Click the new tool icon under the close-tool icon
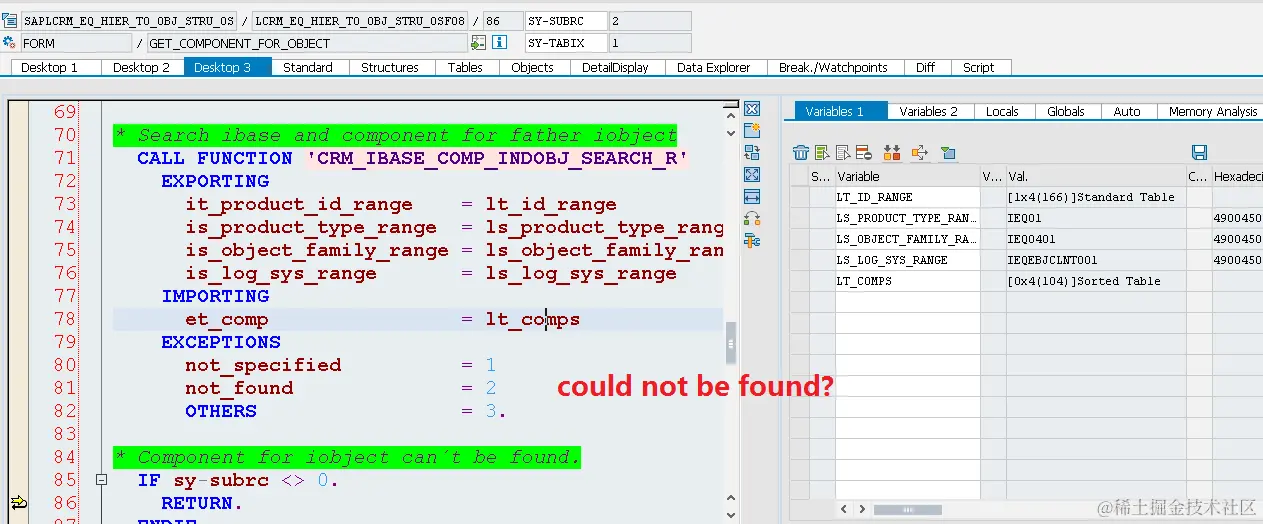 click(x=752, y=130)
